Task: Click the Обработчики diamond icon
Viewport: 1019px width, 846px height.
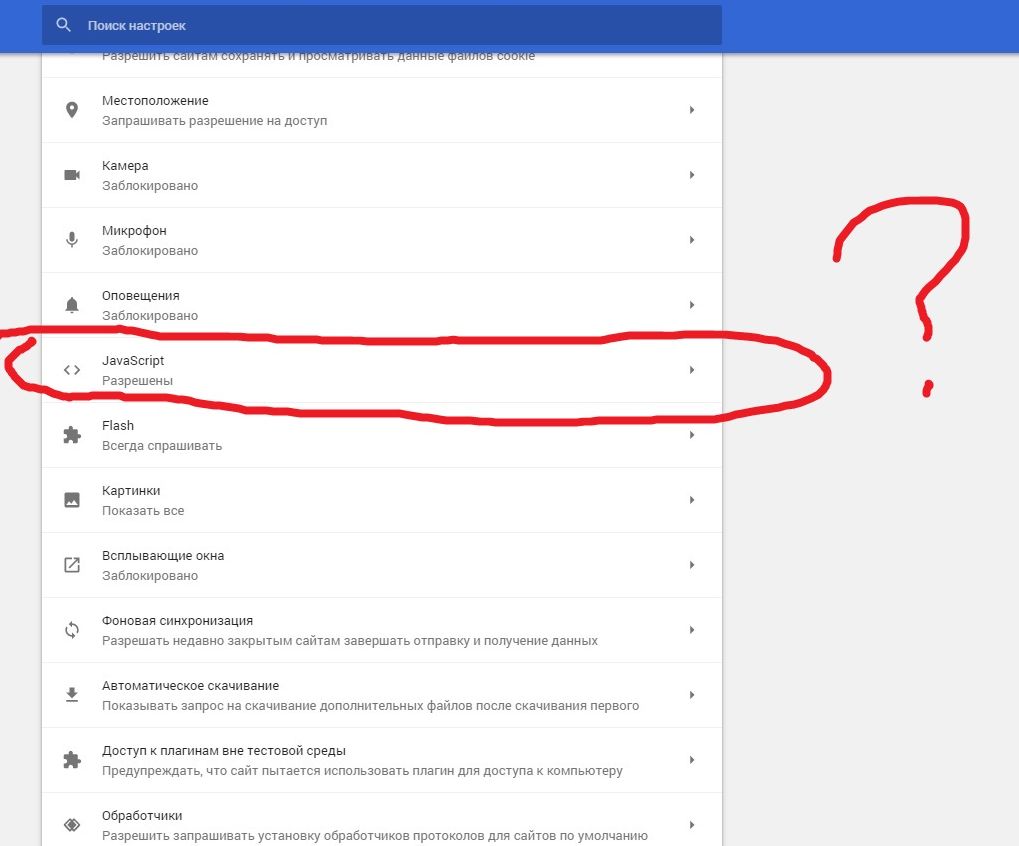Action: tap(72, 825)
